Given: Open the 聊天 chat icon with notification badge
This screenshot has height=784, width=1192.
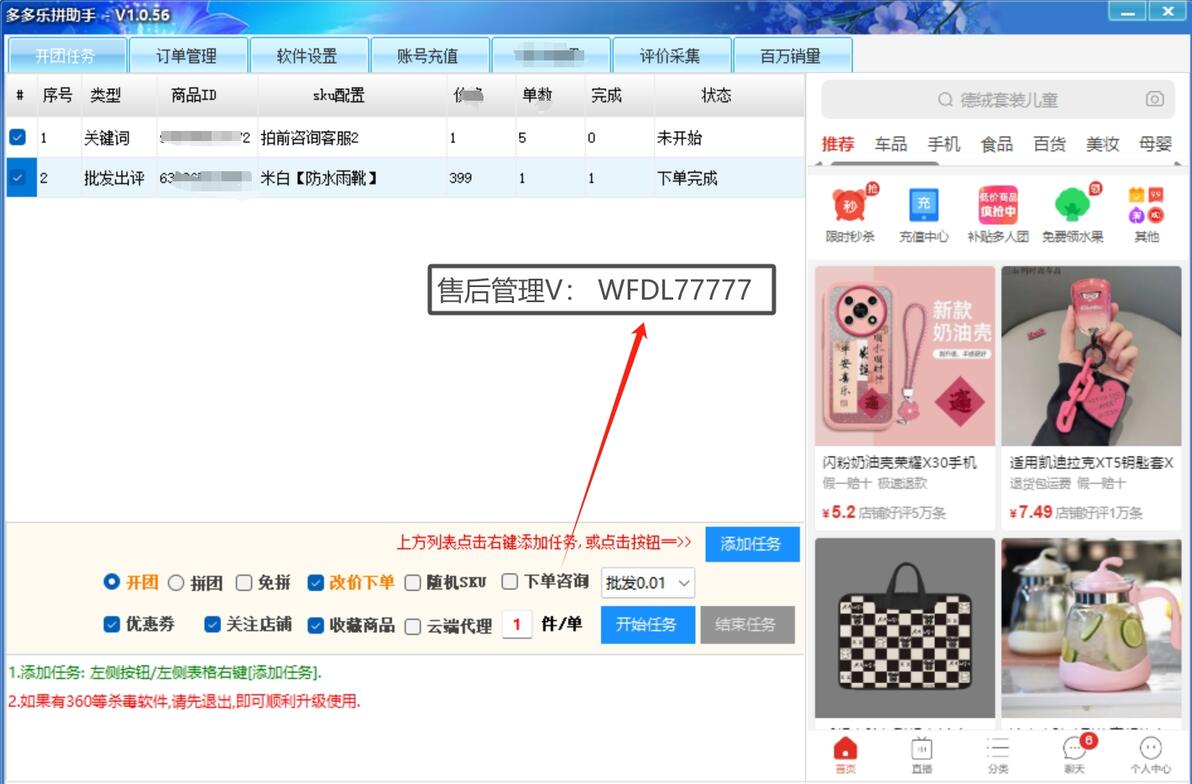Looking at the screenshot, I should point(1074,750).
